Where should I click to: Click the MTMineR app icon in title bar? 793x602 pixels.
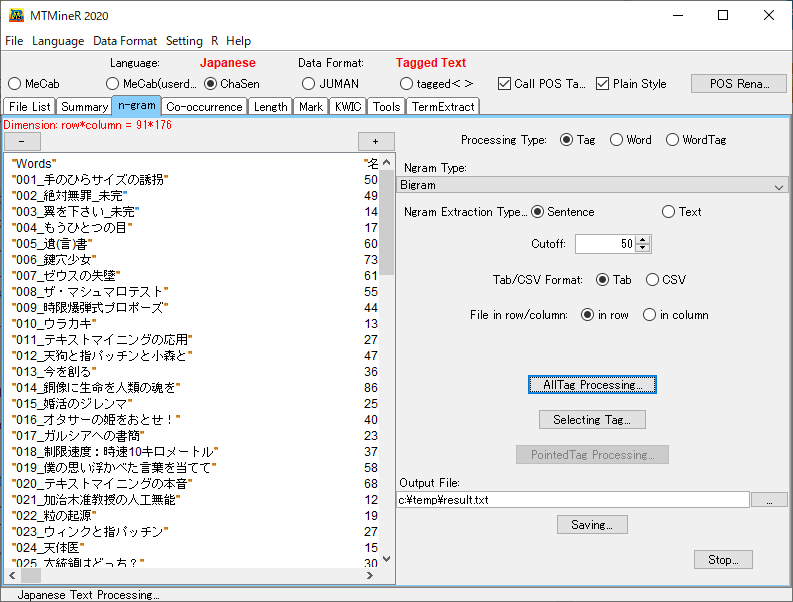click(x=17, y=15)
